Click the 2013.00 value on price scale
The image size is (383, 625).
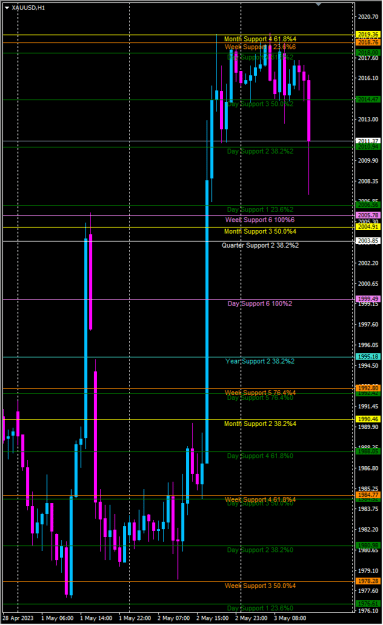click(x=368, y=119)
